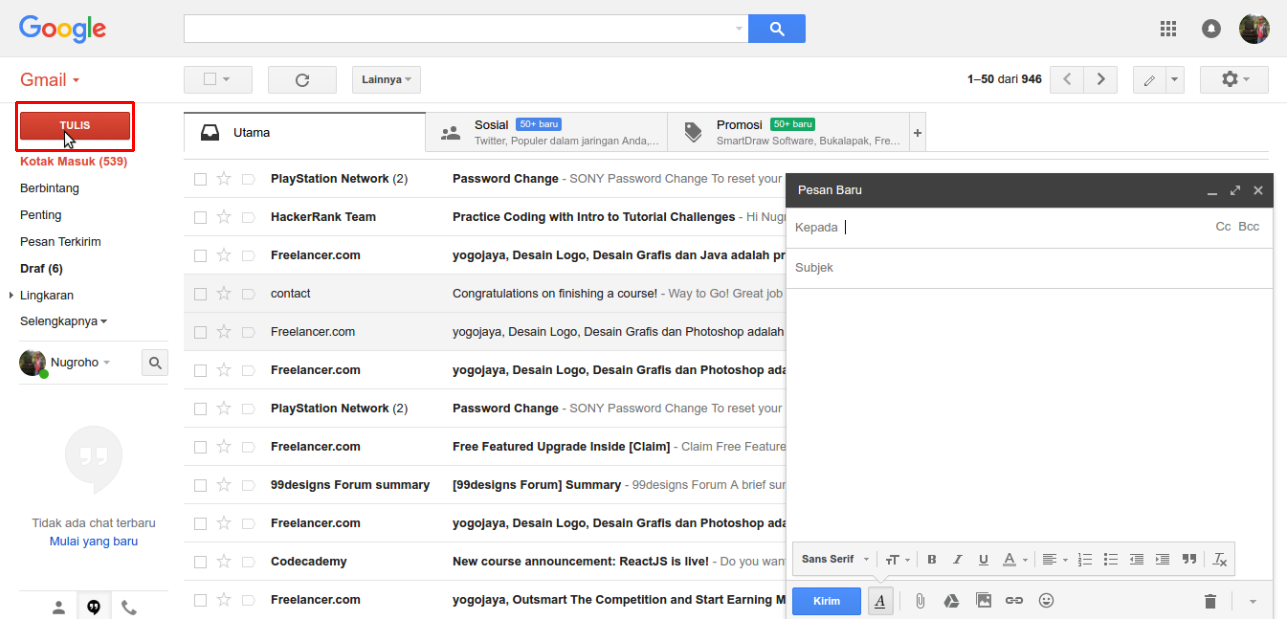Image resolution: width=1287 pixels, height=619 pixels.
Task: Insert a link into the message
Action: pos(1014,600)
